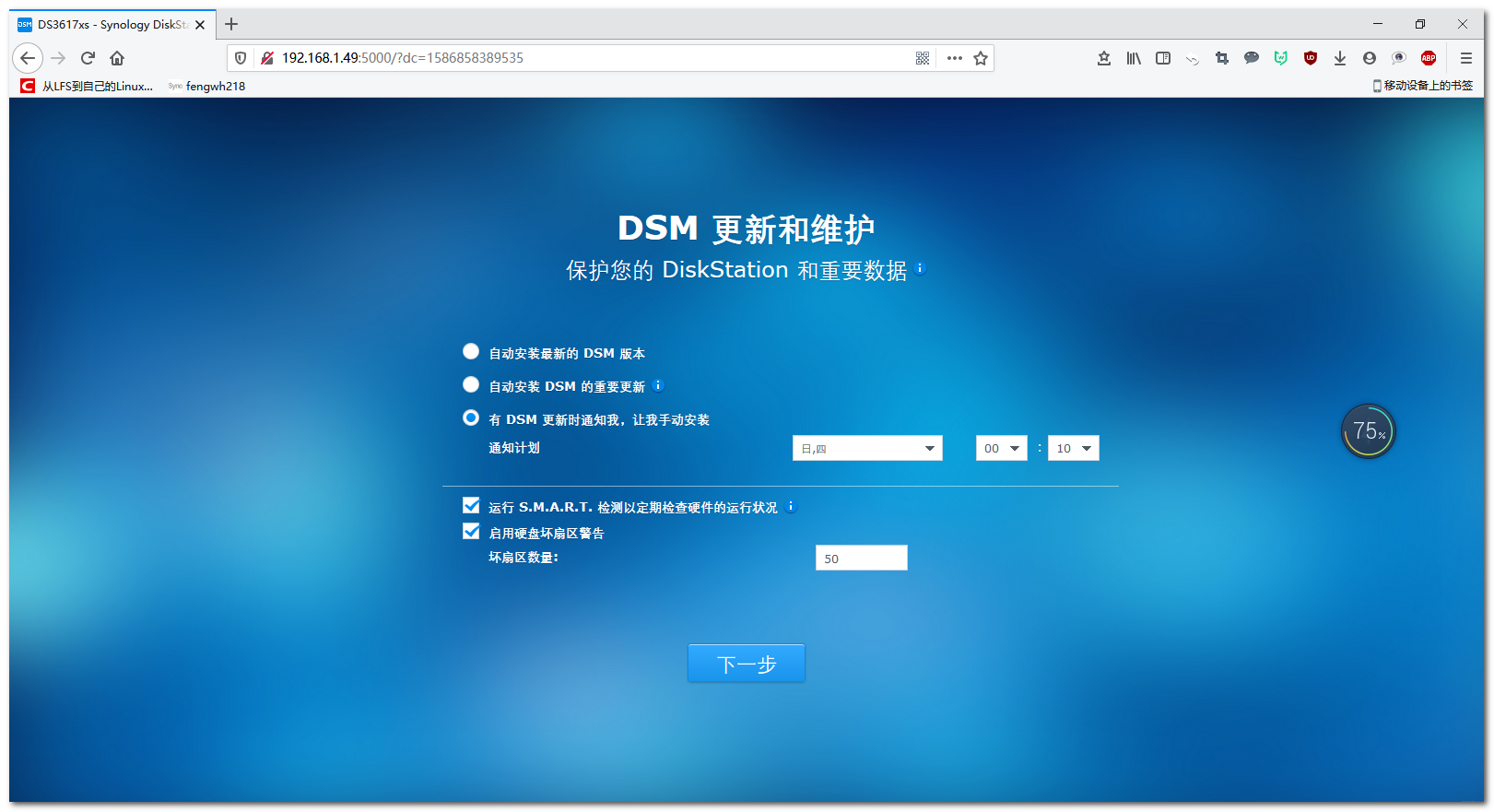Close the DS3617xs browser tab
The height and width of the screenshot is (812, 1494).
click(200, 25)
